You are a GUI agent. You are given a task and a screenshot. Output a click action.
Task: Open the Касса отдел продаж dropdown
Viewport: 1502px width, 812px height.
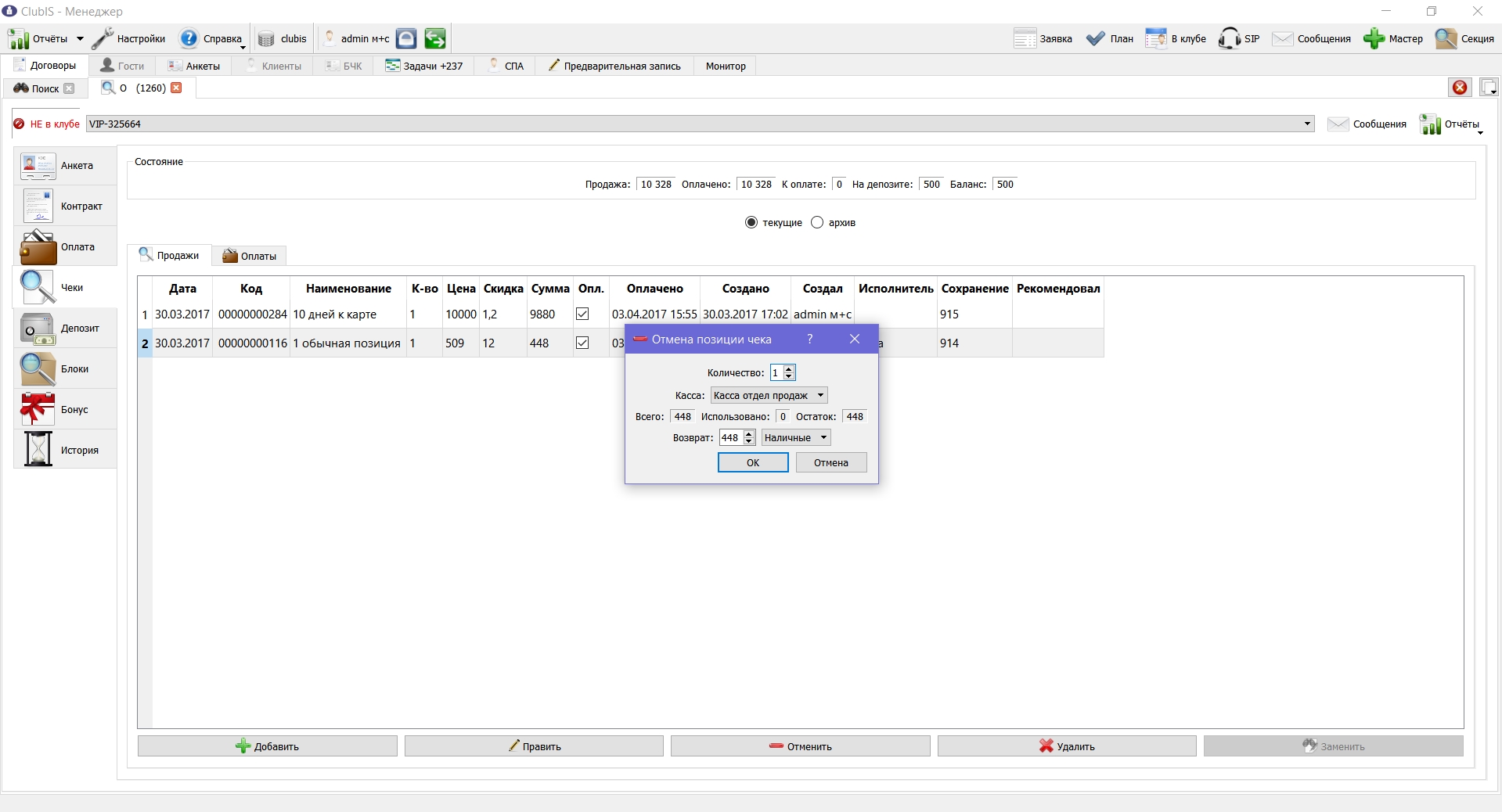pos(769,395)
